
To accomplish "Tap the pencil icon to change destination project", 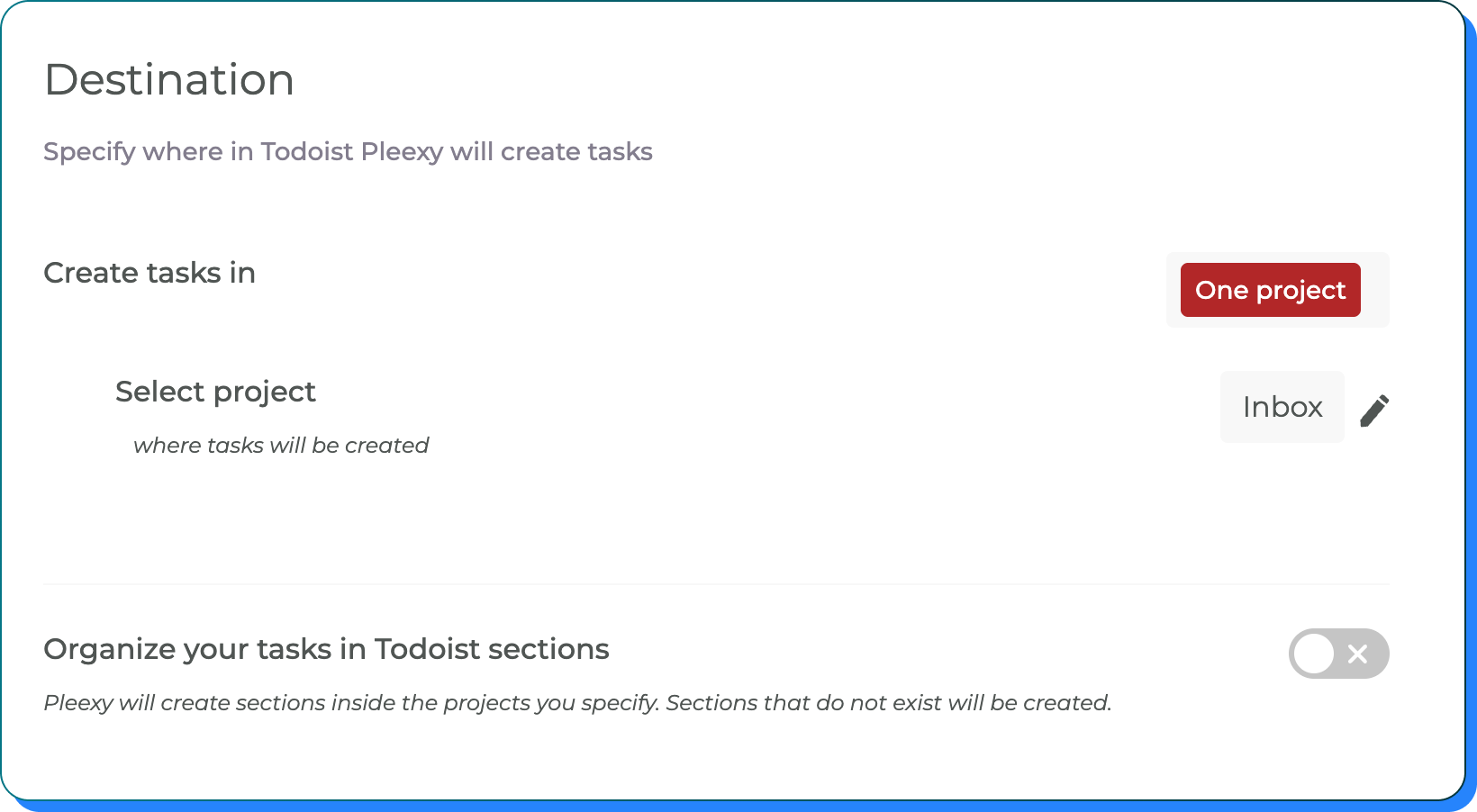I will (1373, 410).
